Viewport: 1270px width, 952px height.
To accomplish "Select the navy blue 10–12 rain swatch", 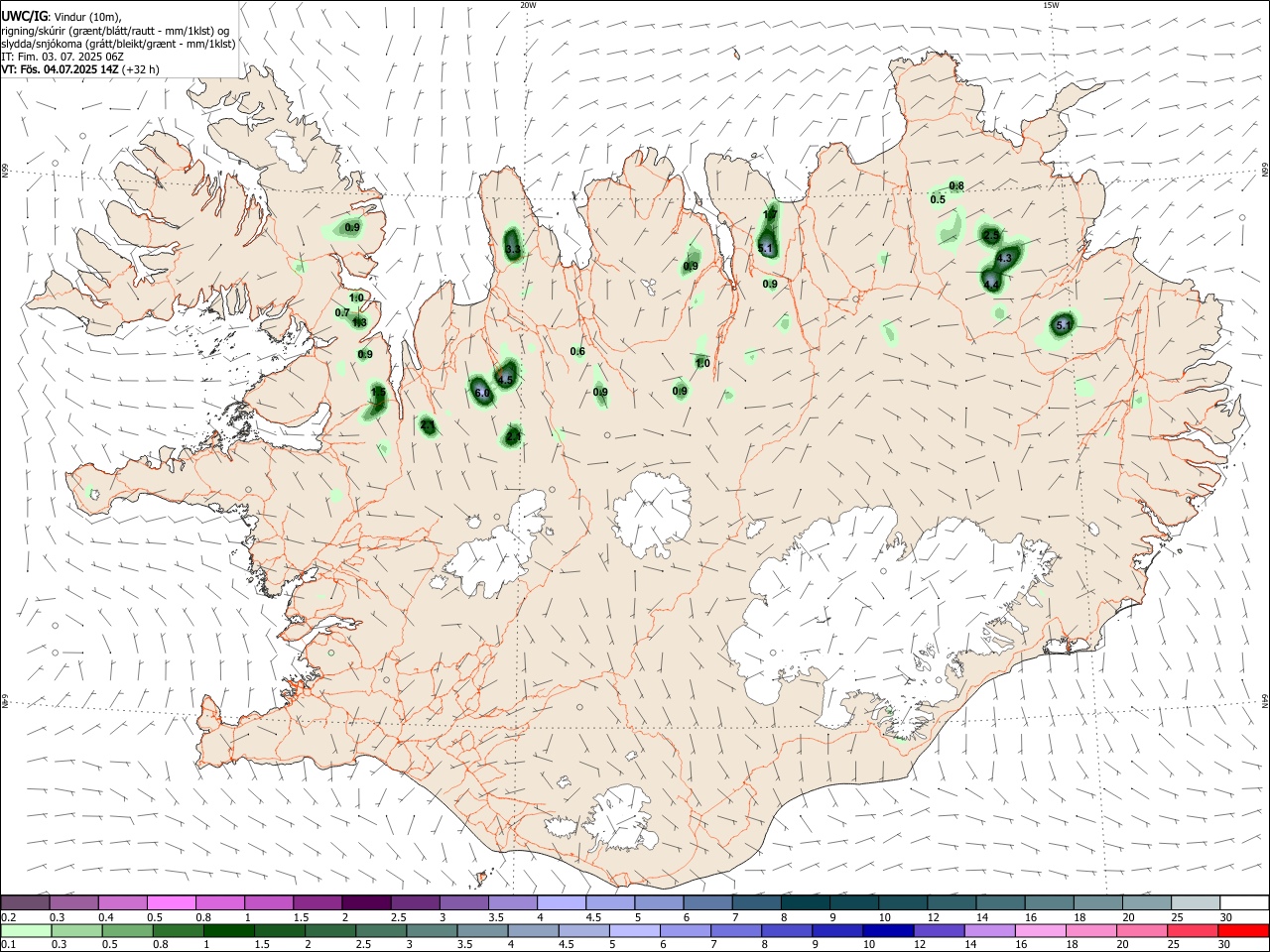I will (x=886, y=931).
